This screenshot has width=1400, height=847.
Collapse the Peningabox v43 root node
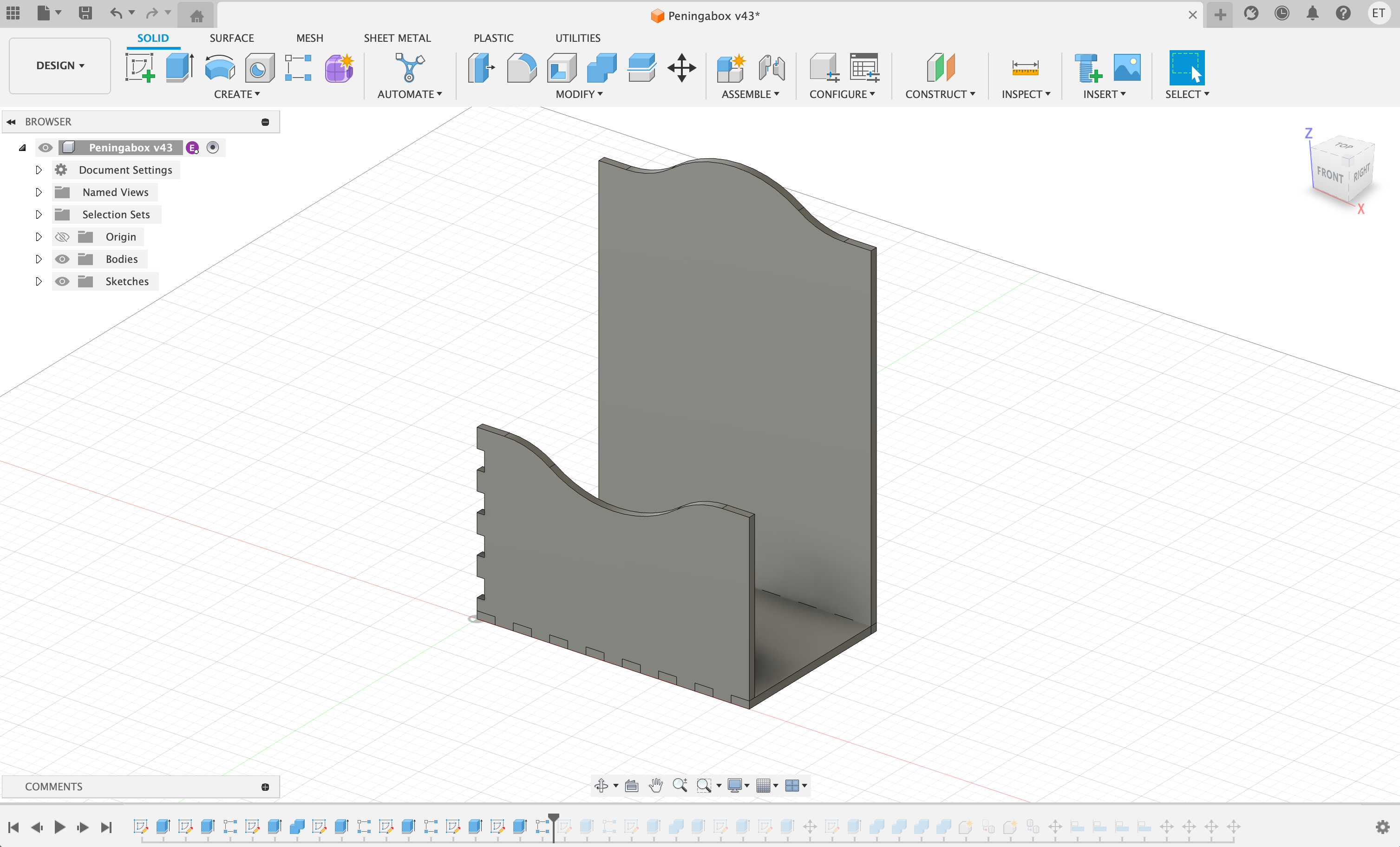pyautogui.click(x=22, y=148)
